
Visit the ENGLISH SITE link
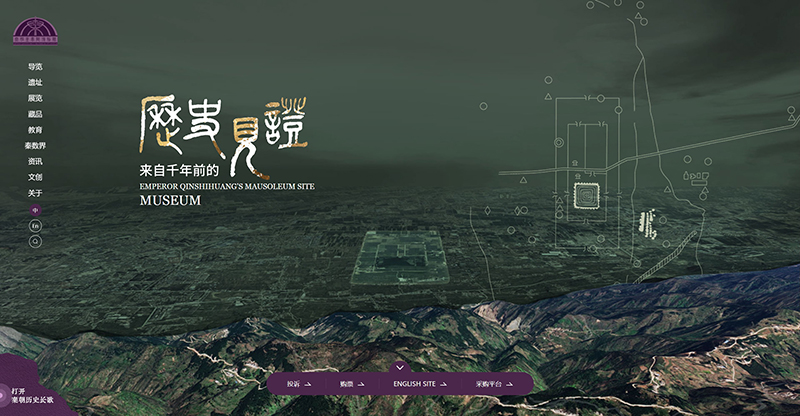(420, 384)
